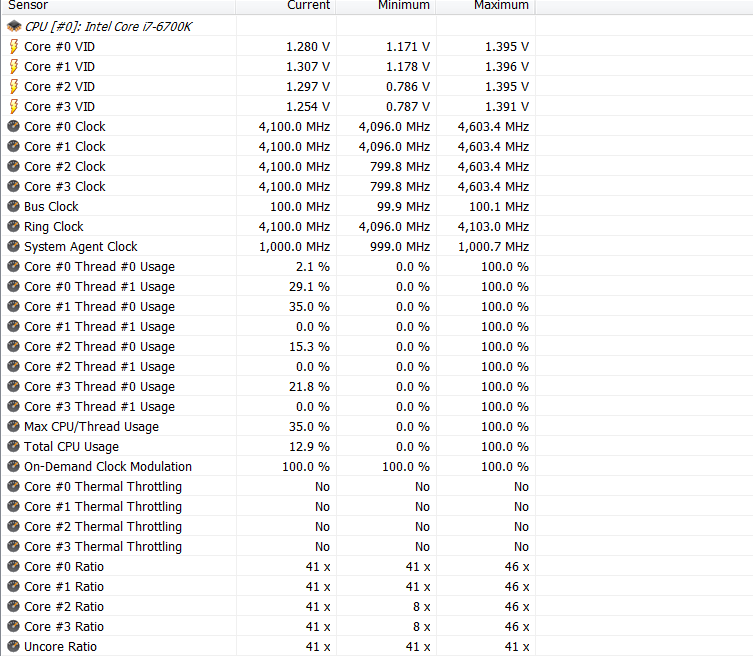This screenshot has height=656, width=753.
Task: Click the maximum value 1.396 V
Action: click(x=507, y=66)
